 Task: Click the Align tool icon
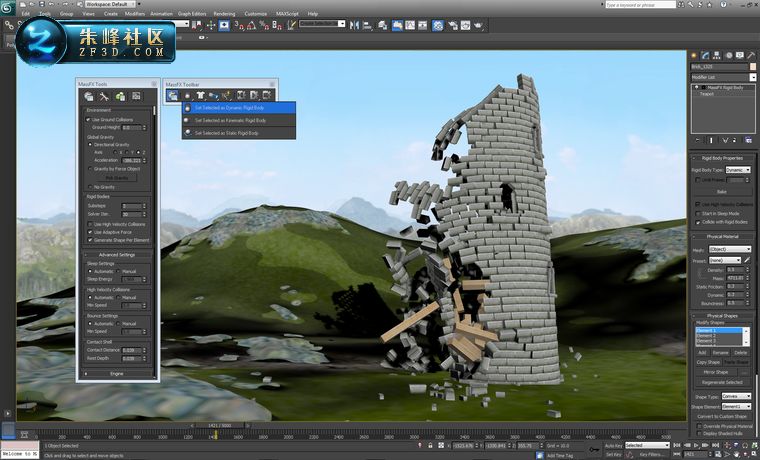tap(367, 25)
